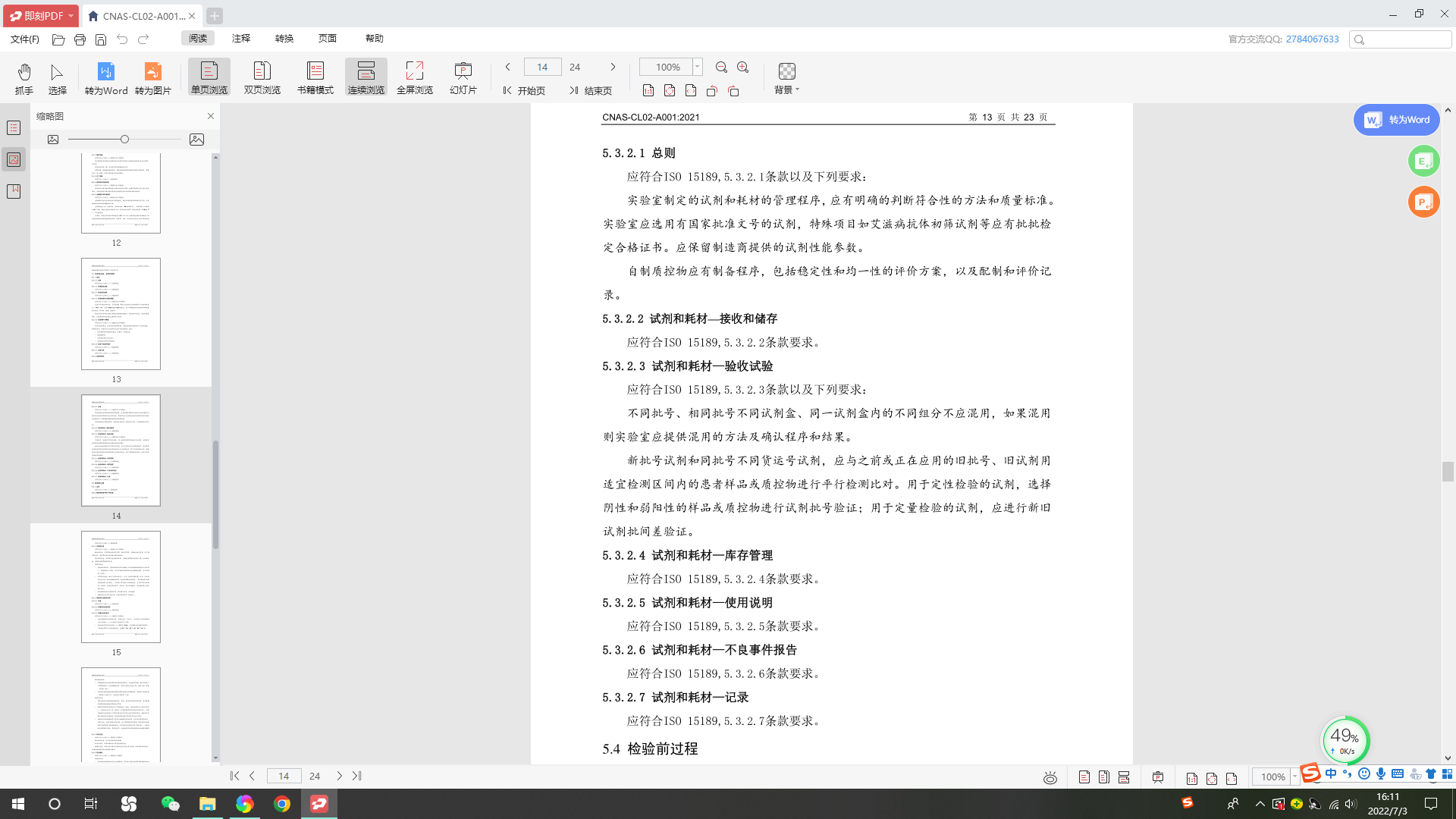Expand the zoom percentage dropdown
1456x819 pixels.
[697, 67]
